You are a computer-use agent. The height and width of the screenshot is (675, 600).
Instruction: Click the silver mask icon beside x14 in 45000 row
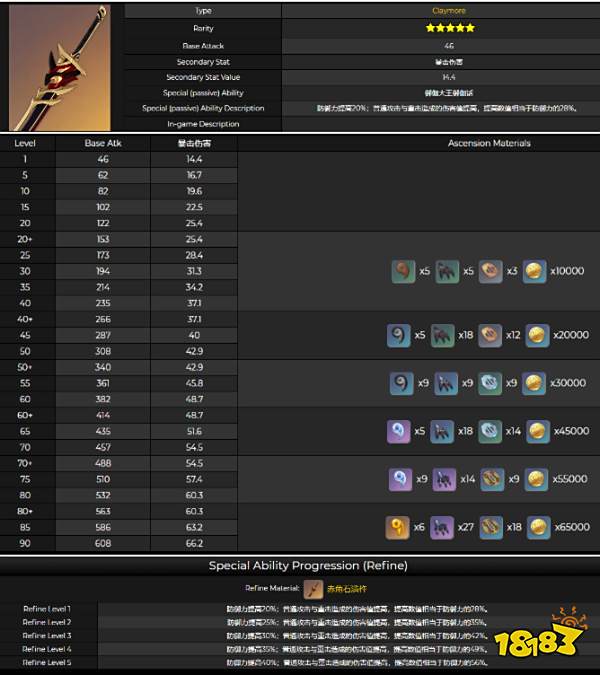[x=490, y=431]
